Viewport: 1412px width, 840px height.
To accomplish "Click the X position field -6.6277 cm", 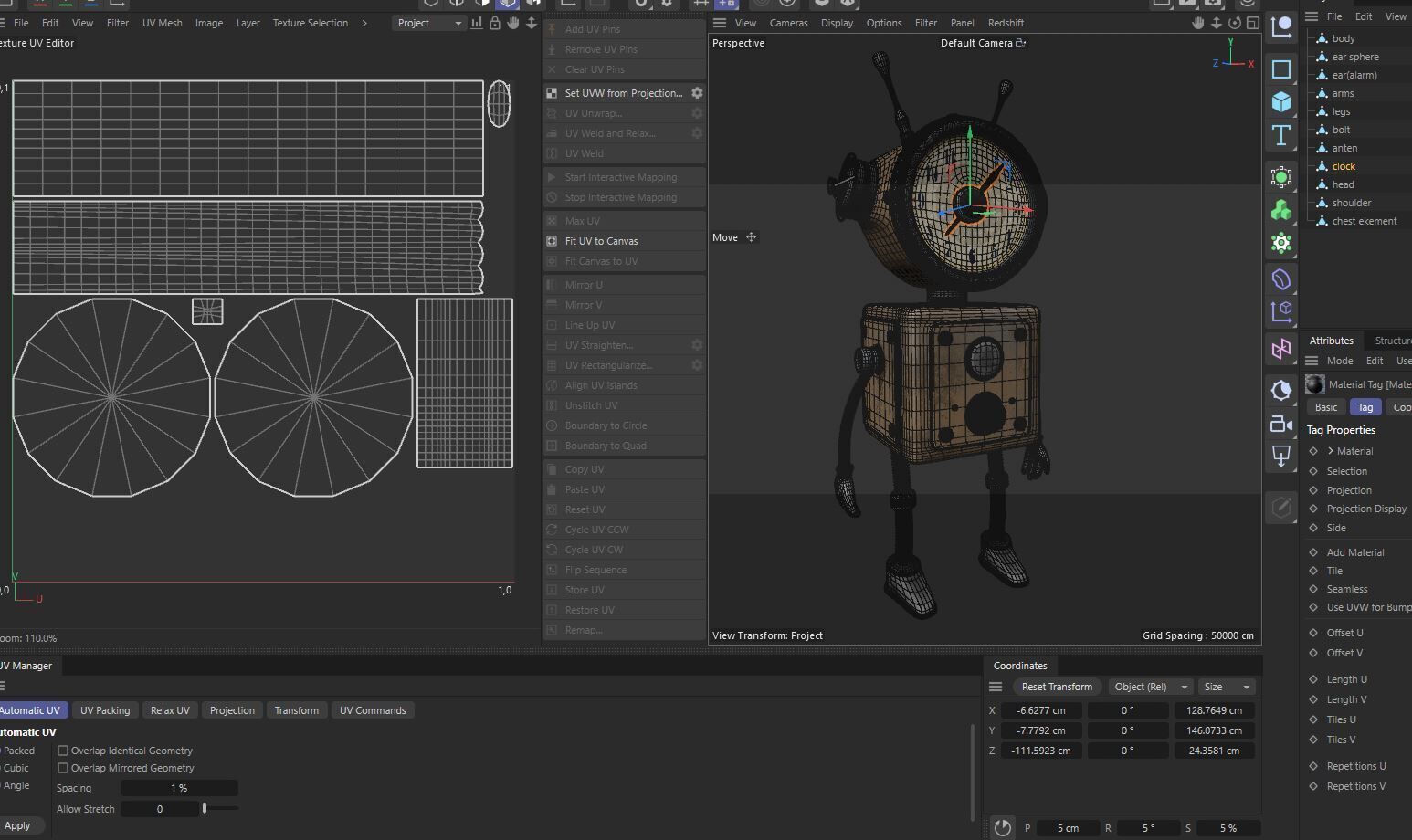I will click(1041, 710).
